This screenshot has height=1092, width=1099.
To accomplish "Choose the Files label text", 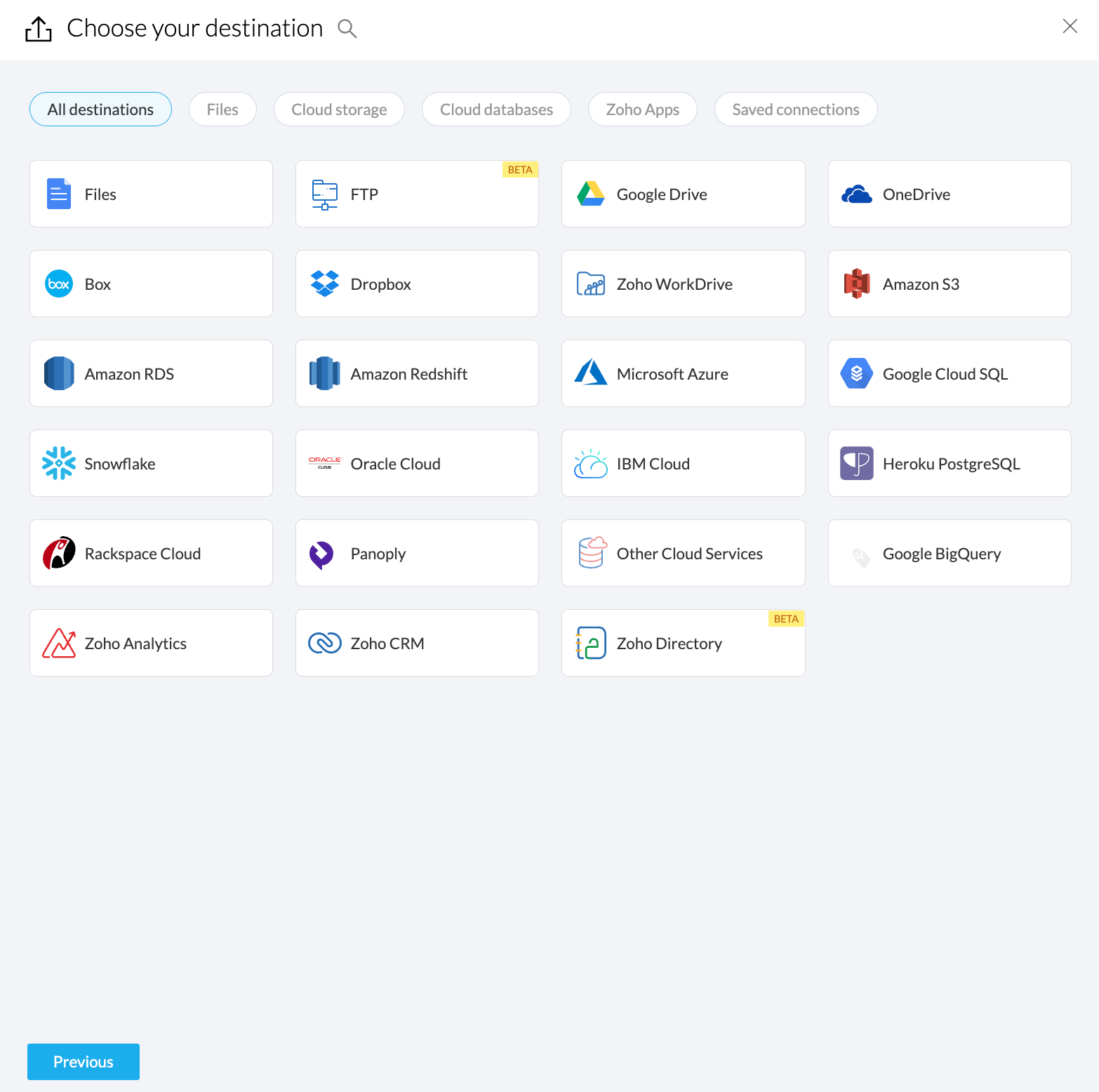I will point(100,194).
